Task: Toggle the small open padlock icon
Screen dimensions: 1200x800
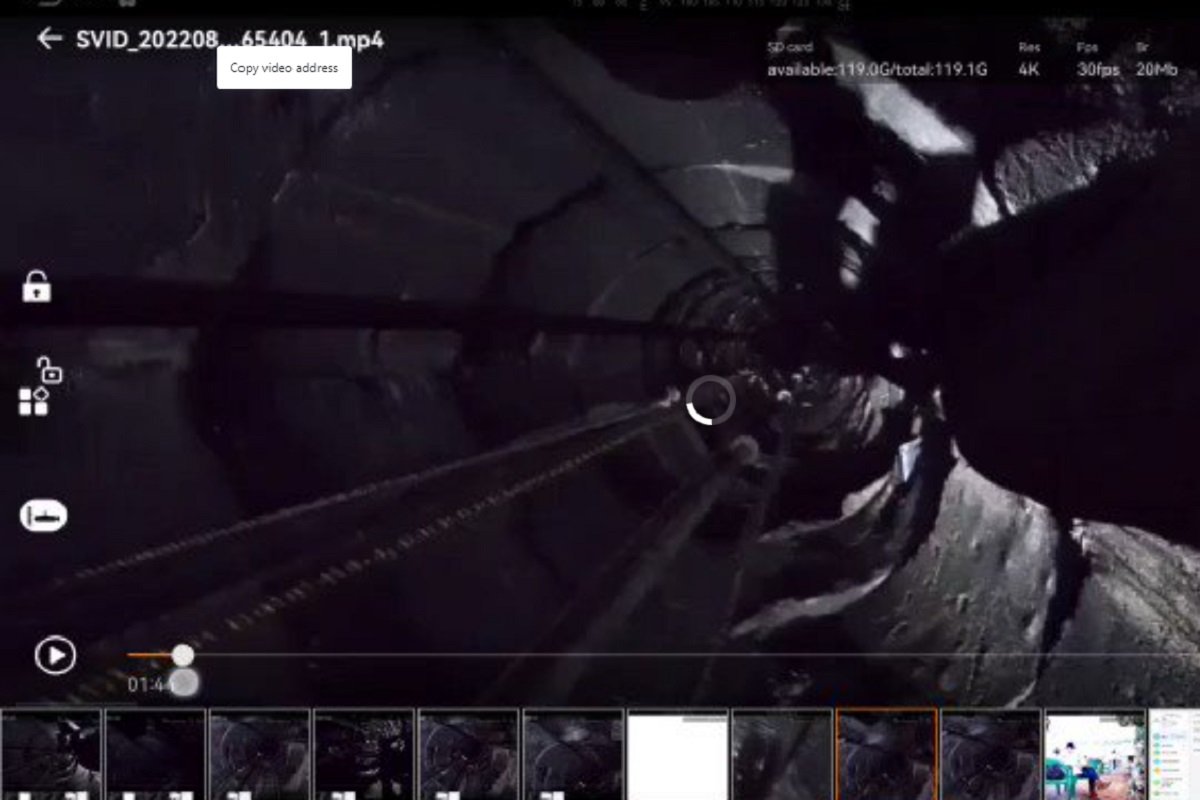Action: coord(49,369)
